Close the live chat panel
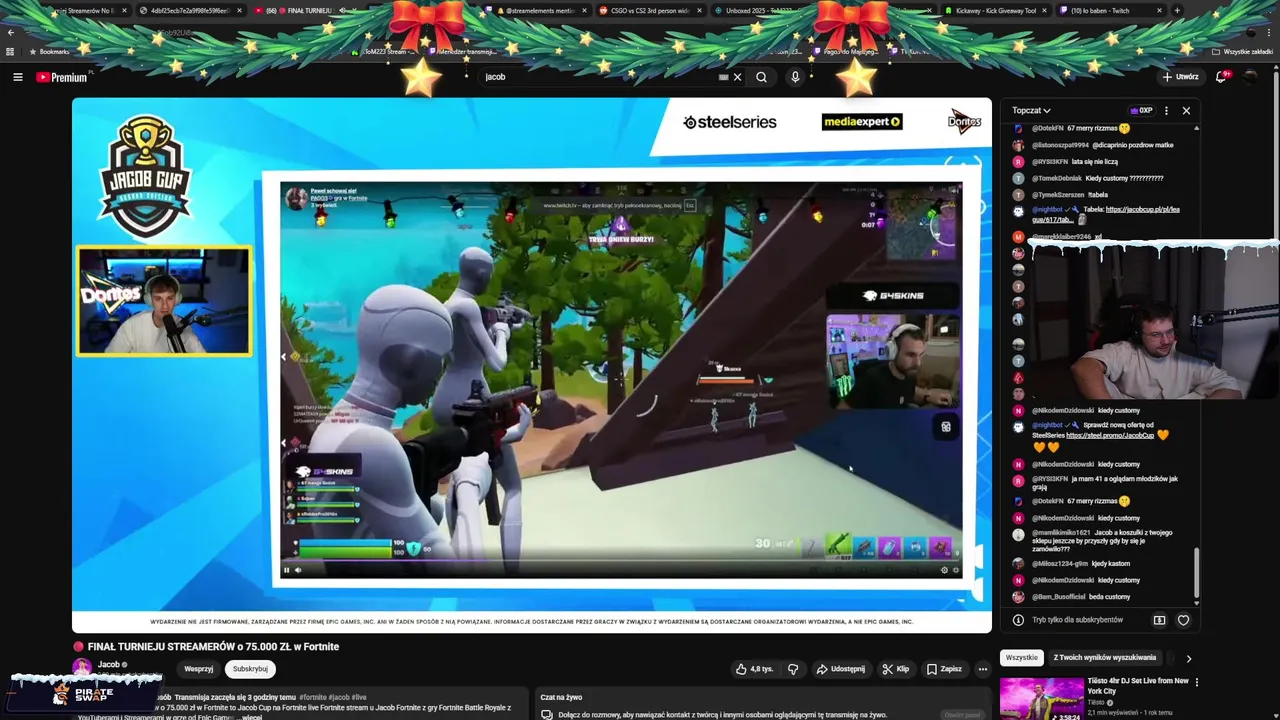The image size is (1280, 720). click(x=1186, y=111)
